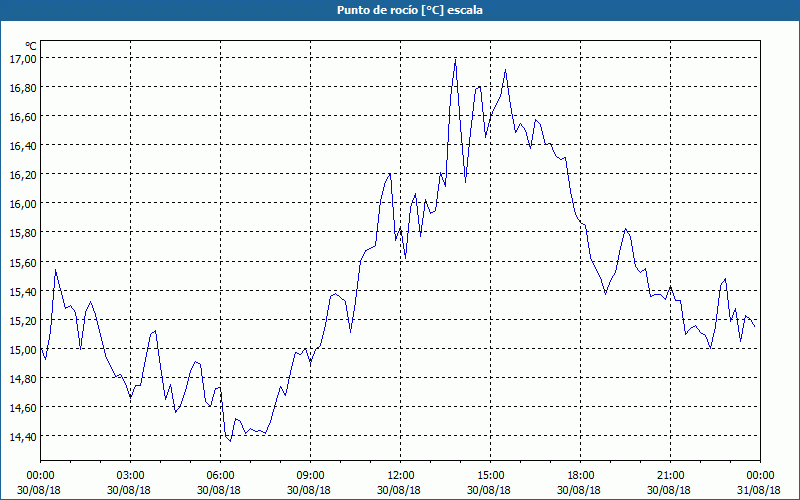Select the 16,20 y-axis value

tap(23, 174)
